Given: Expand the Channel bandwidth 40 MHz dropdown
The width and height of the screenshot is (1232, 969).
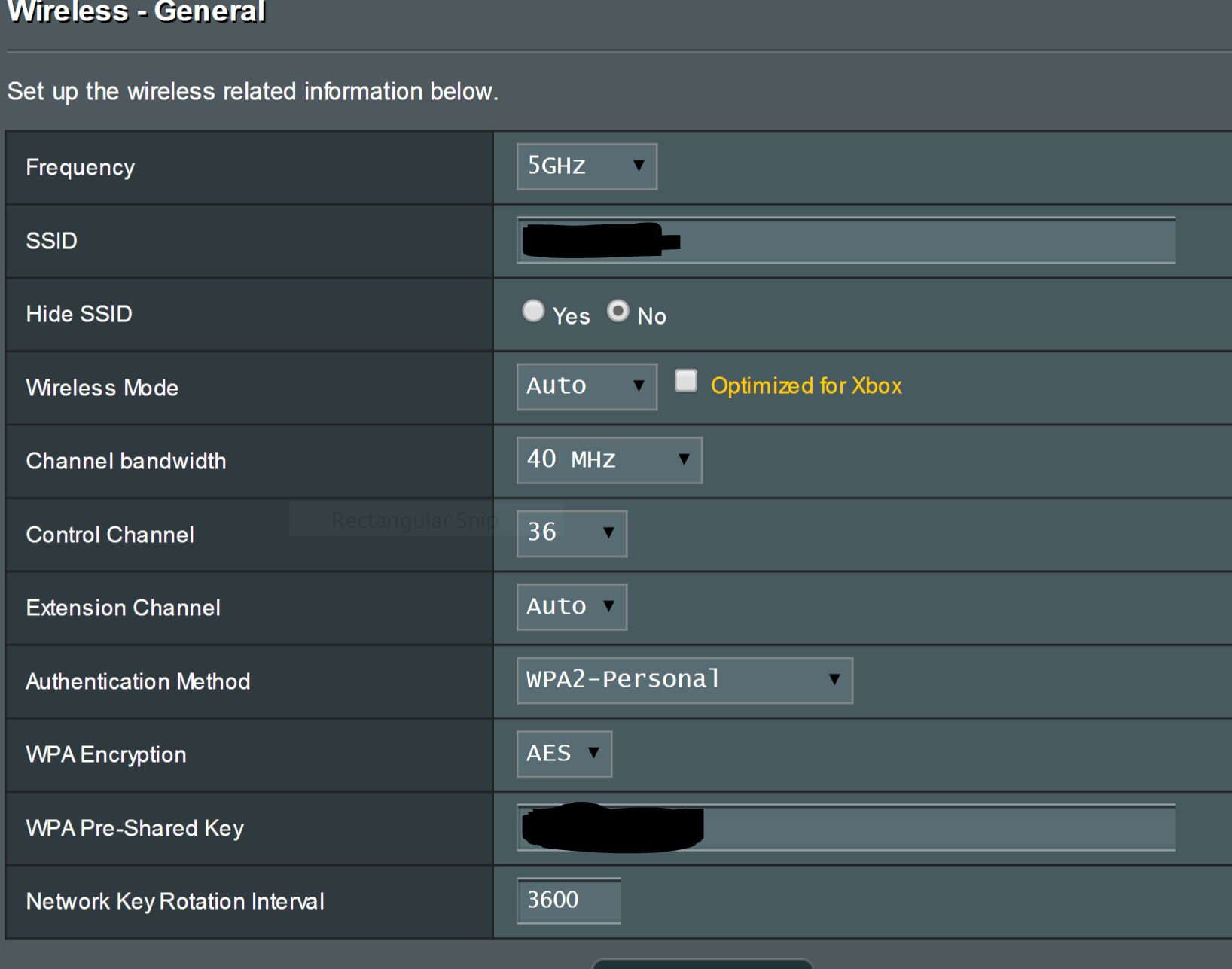Looking at the screenshot, I should coord(608,460).
